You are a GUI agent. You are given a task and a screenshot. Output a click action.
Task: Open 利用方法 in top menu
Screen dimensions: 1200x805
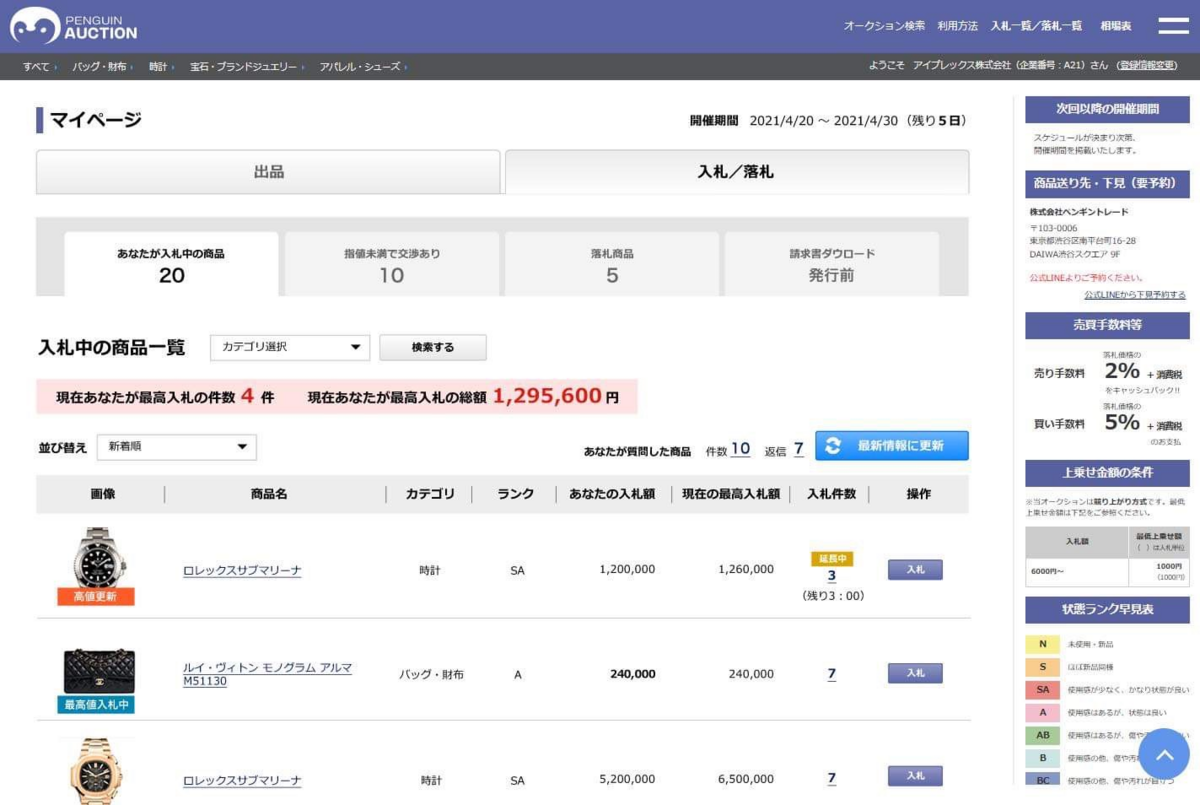tap(957, 26)
